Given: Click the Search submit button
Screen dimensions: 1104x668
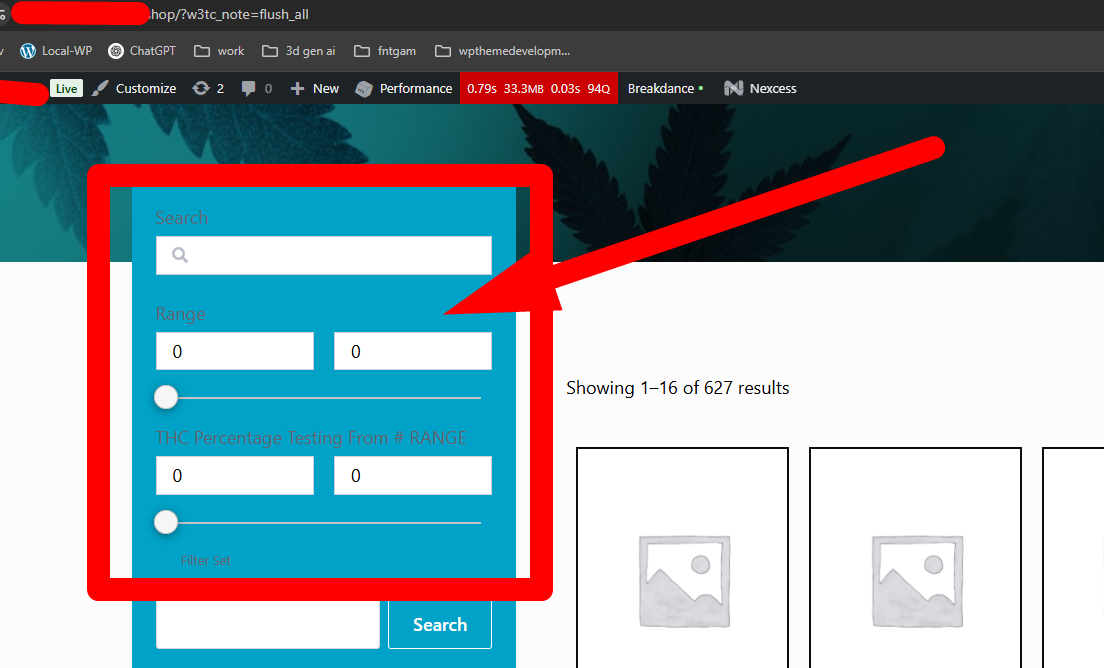Looking at the screenshot, I should point(440,624).
